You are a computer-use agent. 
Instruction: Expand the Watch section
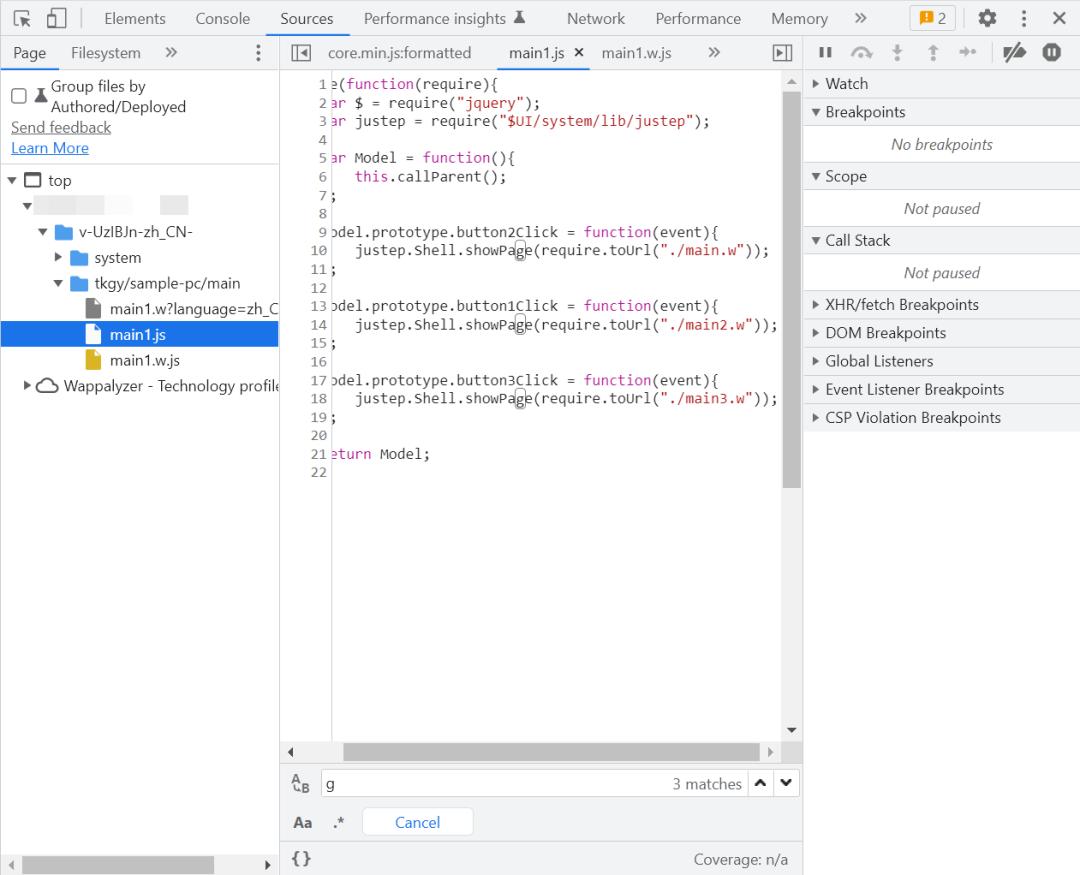[x=846, y=84]
